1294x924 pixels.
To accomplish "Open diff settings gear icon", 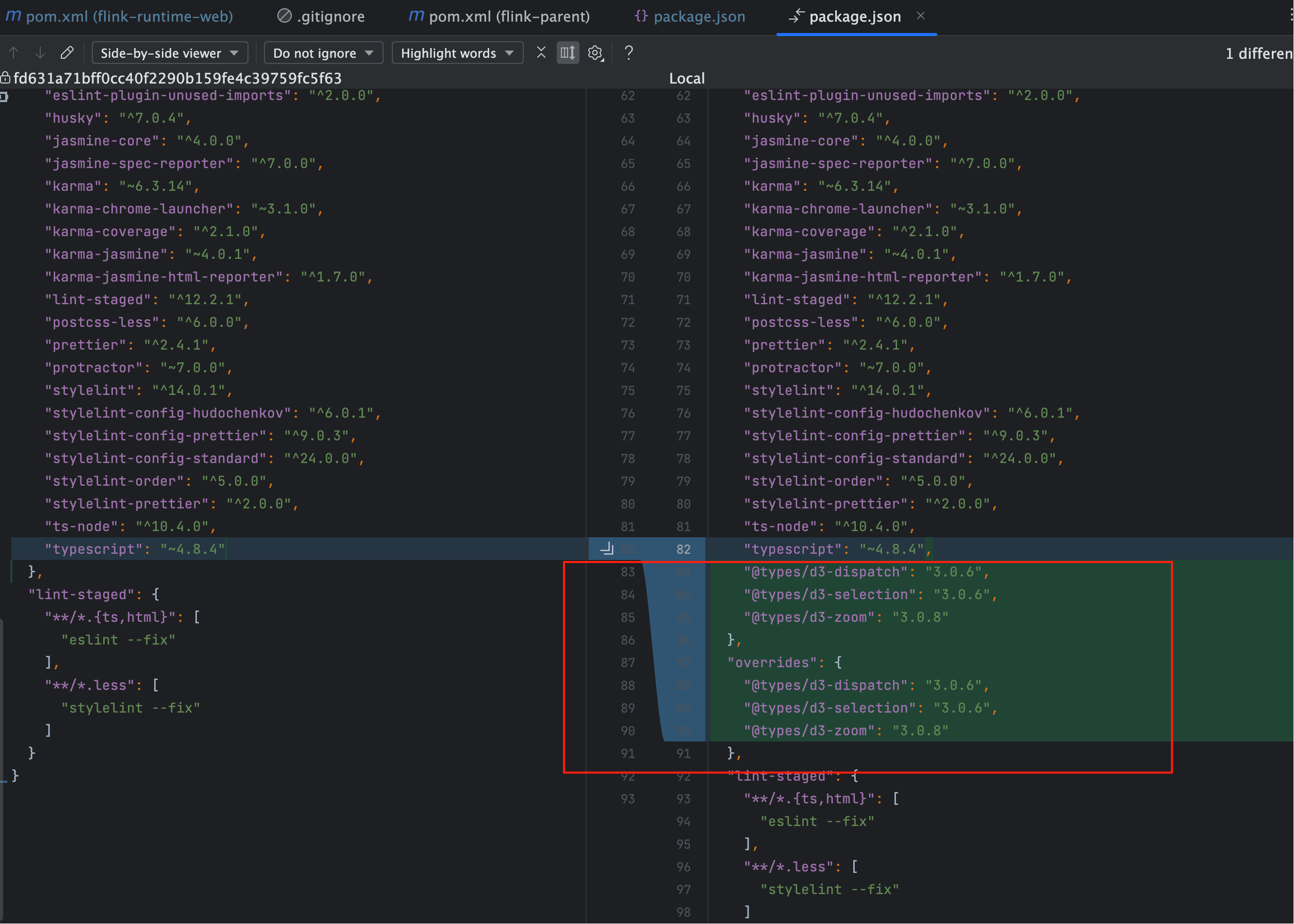I will tap(595, 53).
